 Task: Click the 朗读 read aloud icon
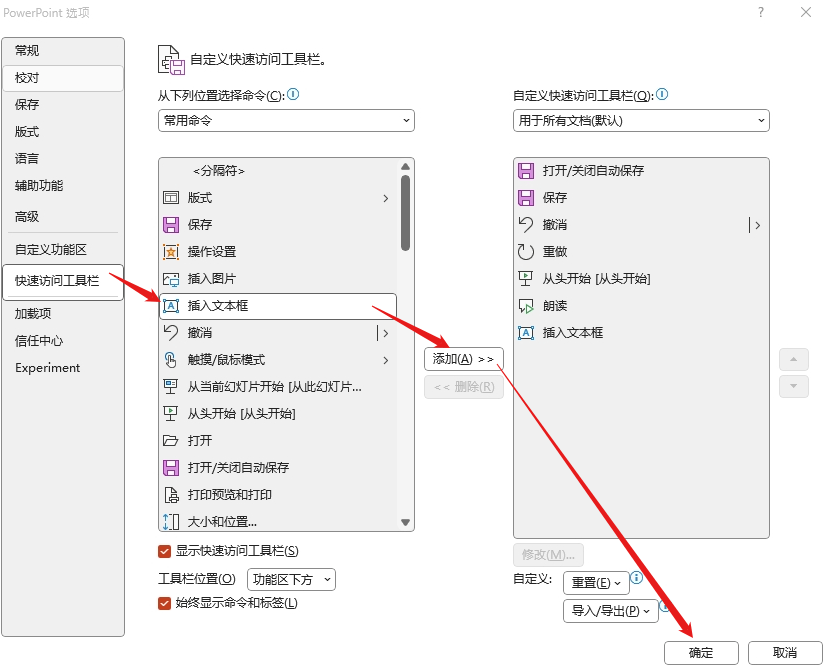(x=526, y=306)
